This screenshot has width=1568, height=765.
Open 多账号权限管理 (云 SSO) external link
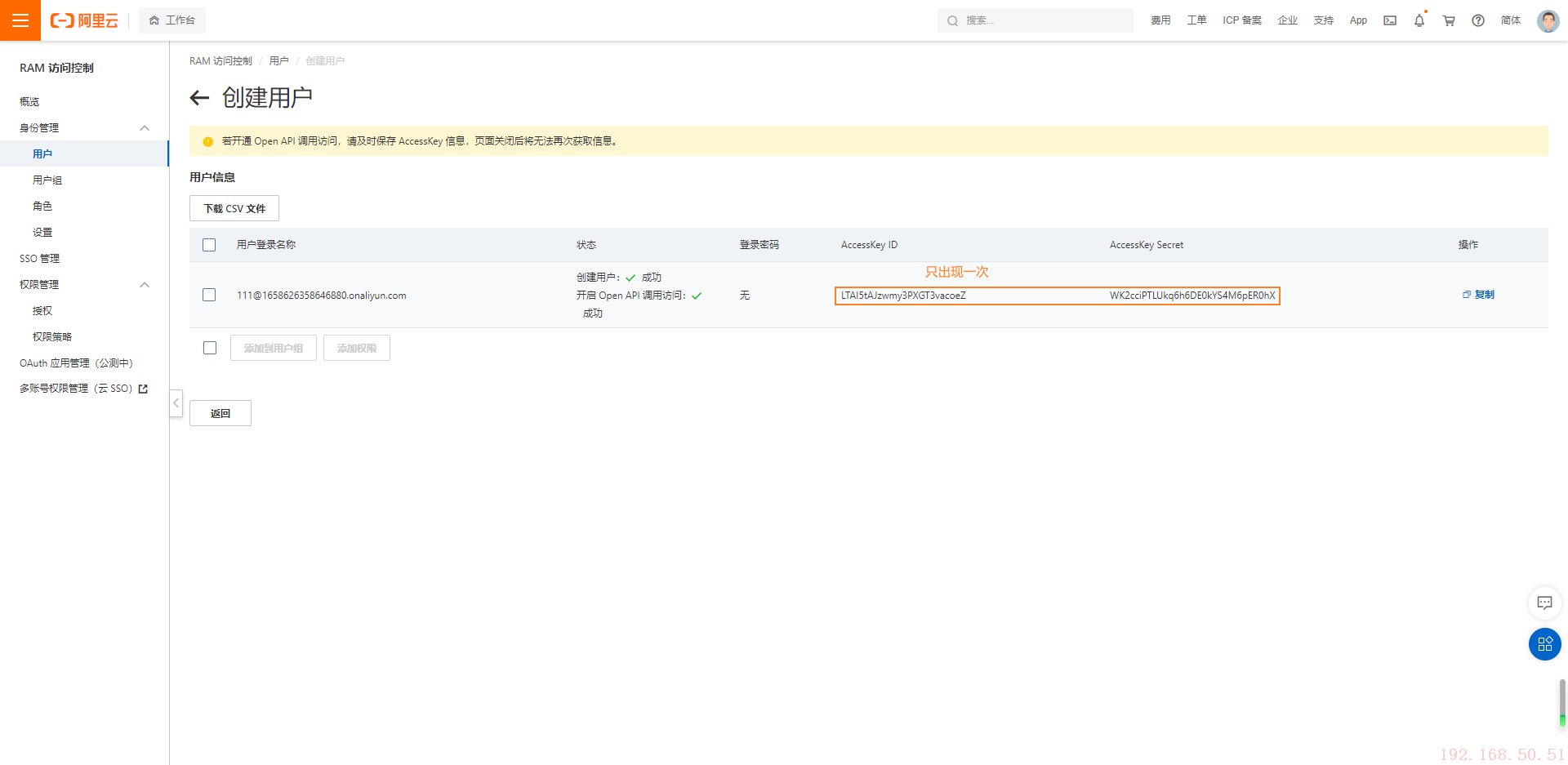coord(83,389)
